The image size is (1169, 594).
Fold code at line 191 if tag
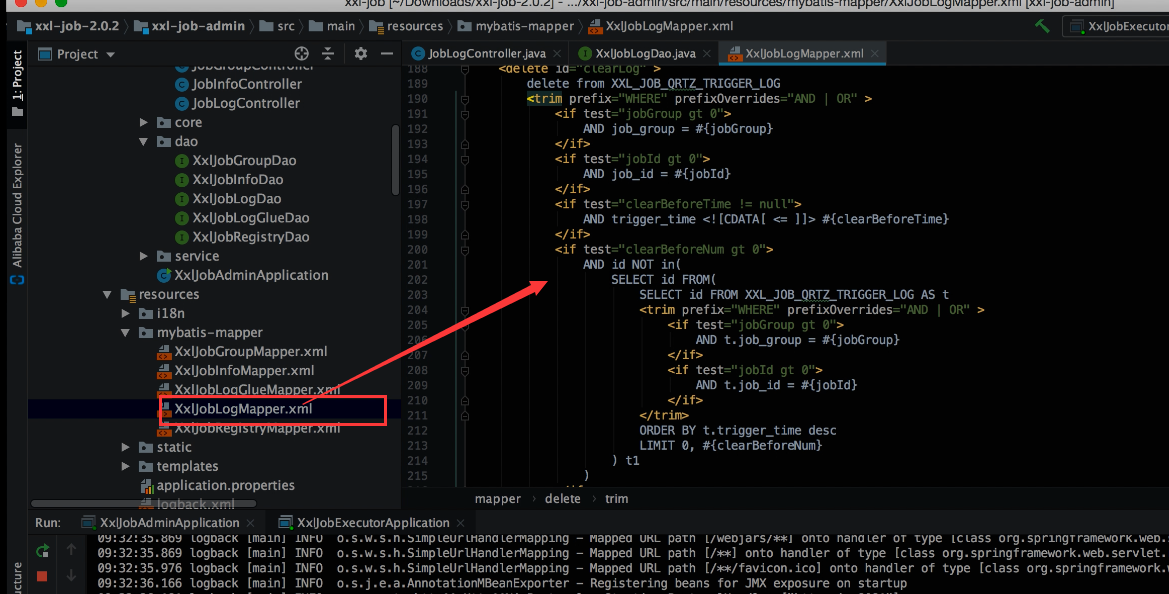click(464, 114)
